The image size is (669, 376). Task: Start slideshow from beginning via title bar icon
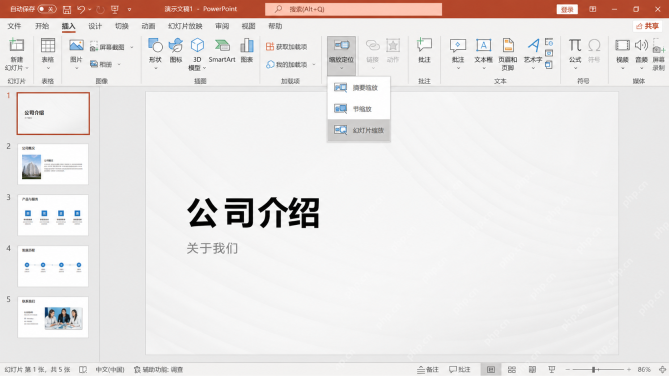114,9
